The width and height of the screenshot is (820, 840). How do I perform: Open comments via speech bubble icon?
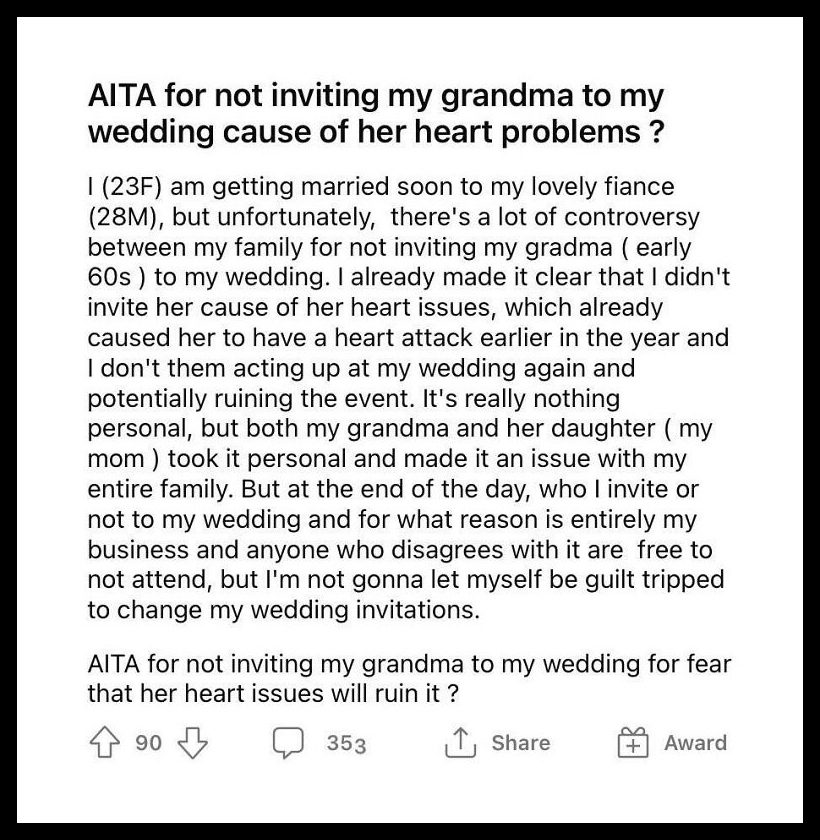[289, 743]
